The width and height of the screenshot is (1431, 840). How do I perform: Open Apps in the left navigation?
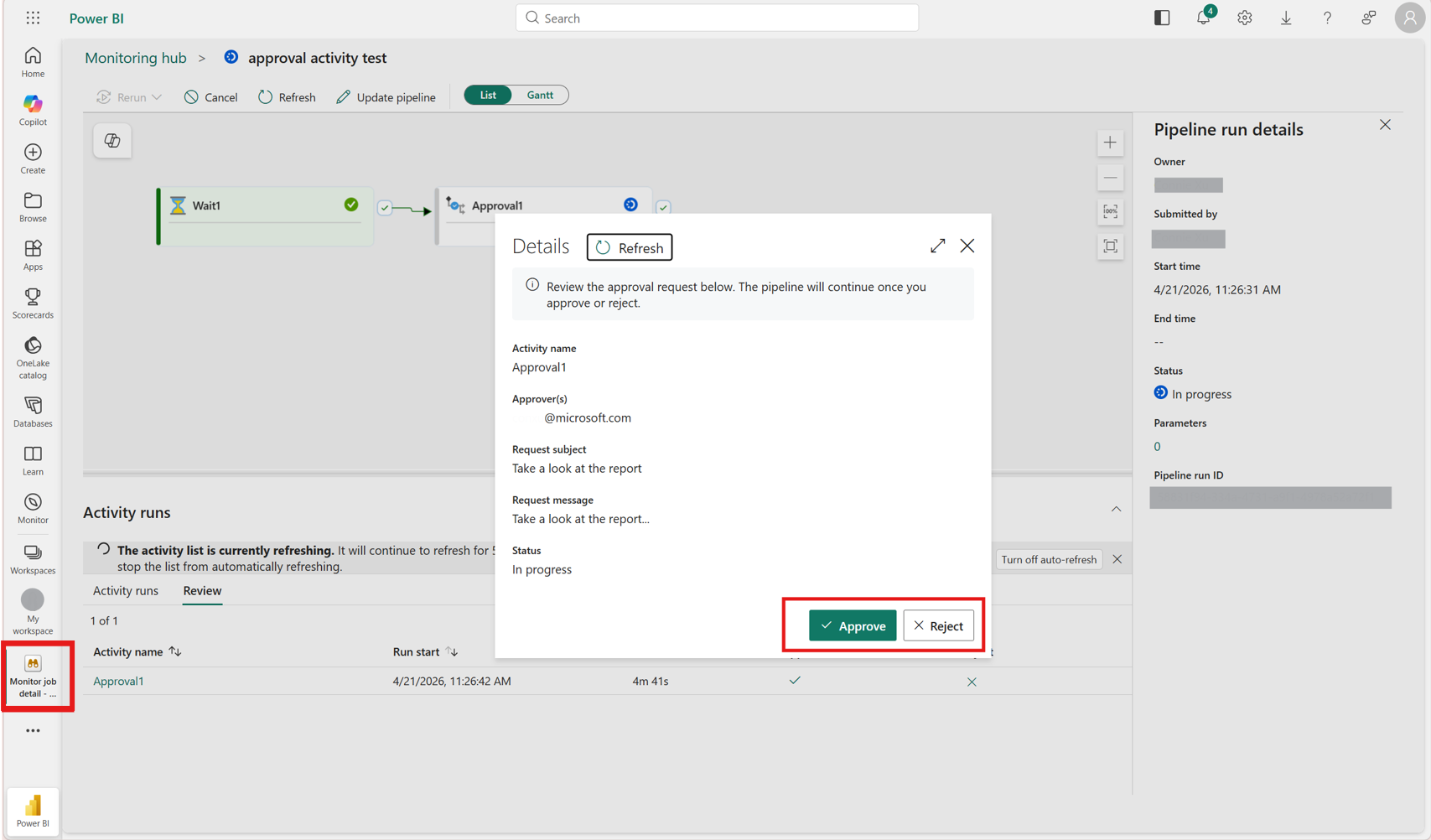(33, 255)
